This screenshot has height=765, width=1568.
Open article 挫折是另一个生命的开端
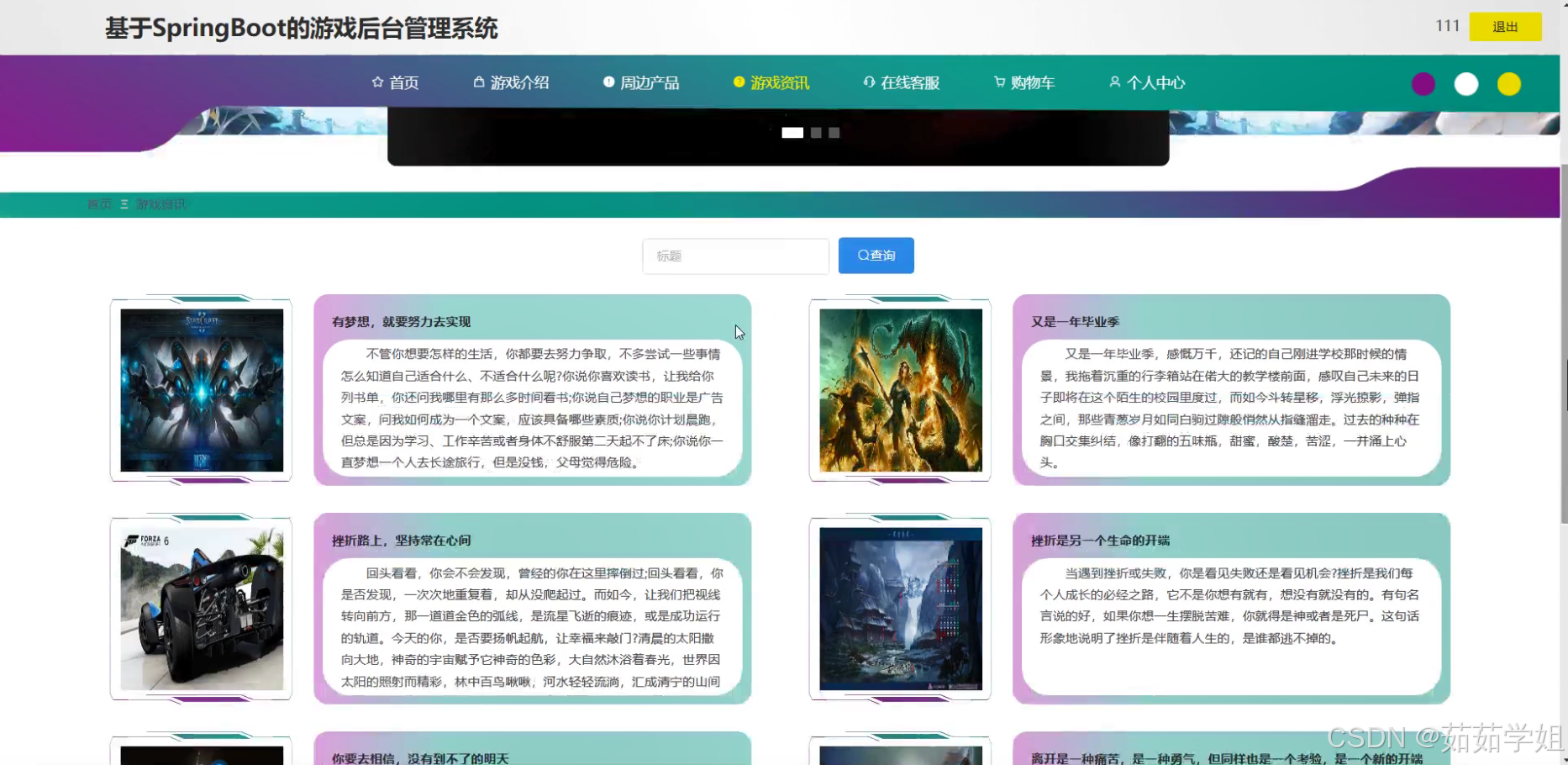pos(1100,541)
